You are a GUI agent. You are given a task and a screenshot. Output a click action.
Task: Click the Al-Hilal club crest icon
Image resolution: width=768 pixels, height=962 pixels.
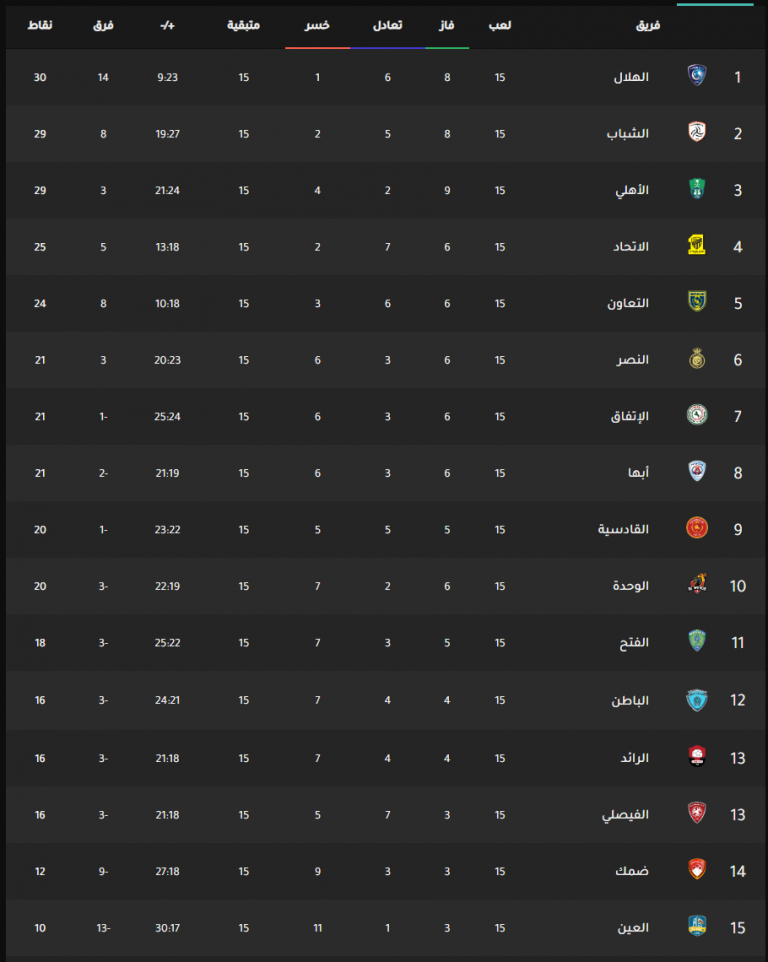(697, 76)
